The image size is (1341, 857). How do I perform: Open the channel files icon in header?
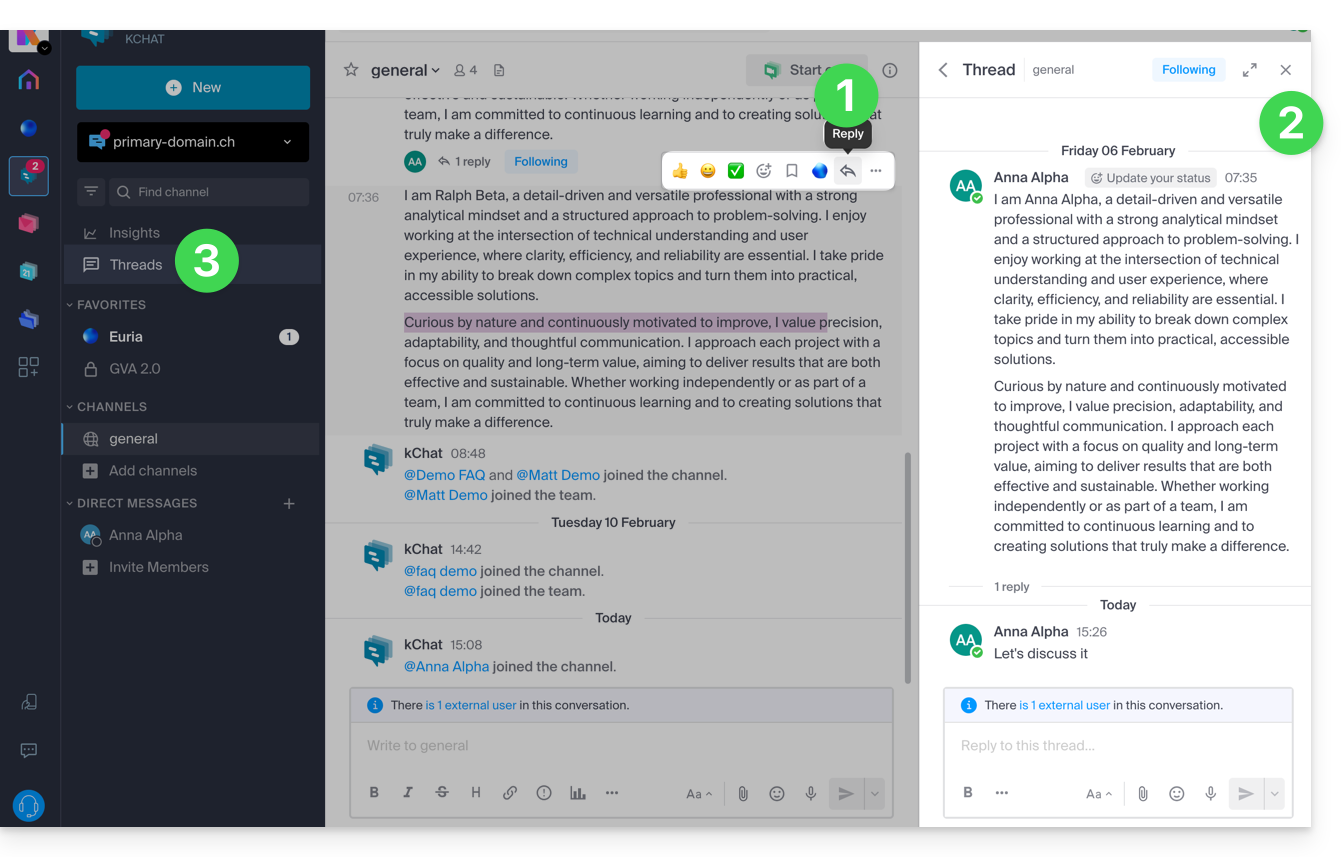tap(499, 70)
